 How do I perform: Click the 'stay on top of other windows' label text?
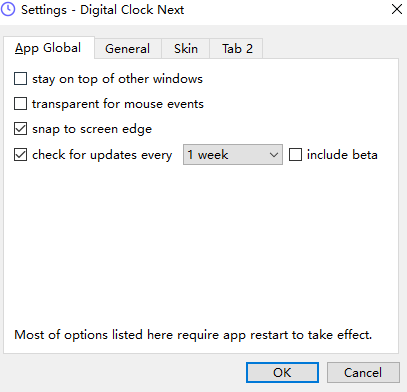point(117,79)
